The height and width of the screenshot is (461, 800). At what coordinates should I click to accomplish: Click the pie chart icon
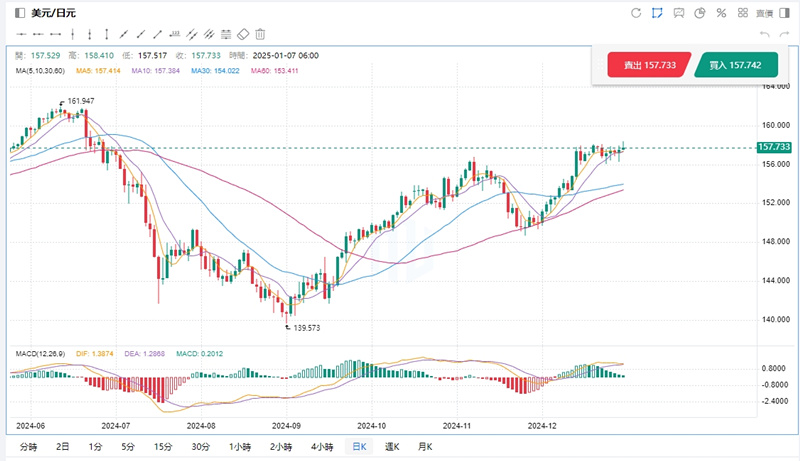[x=700, y=13]
